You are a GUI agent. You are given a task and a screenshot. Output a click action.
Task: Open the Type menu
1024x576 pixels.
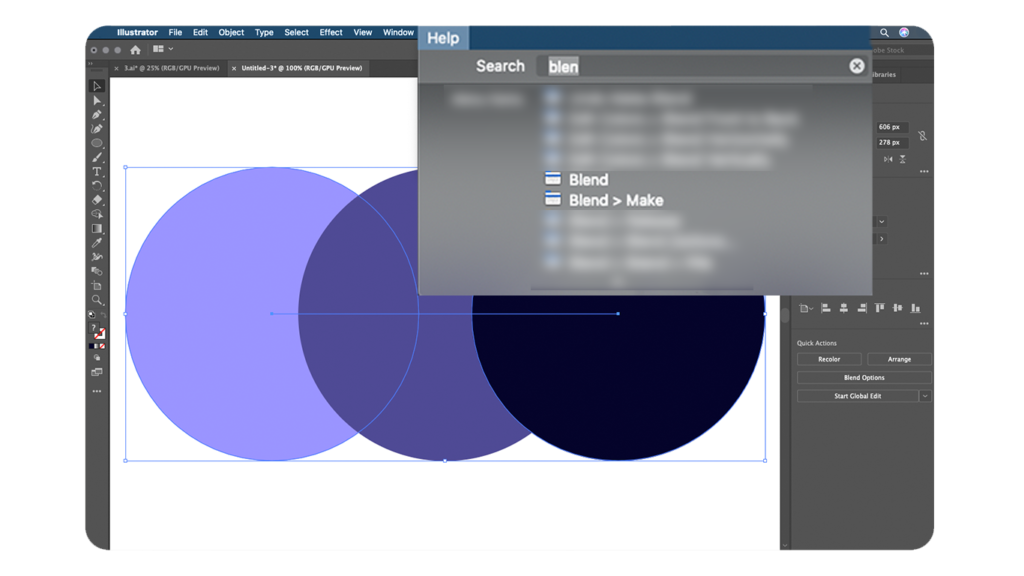coord(264,33)
